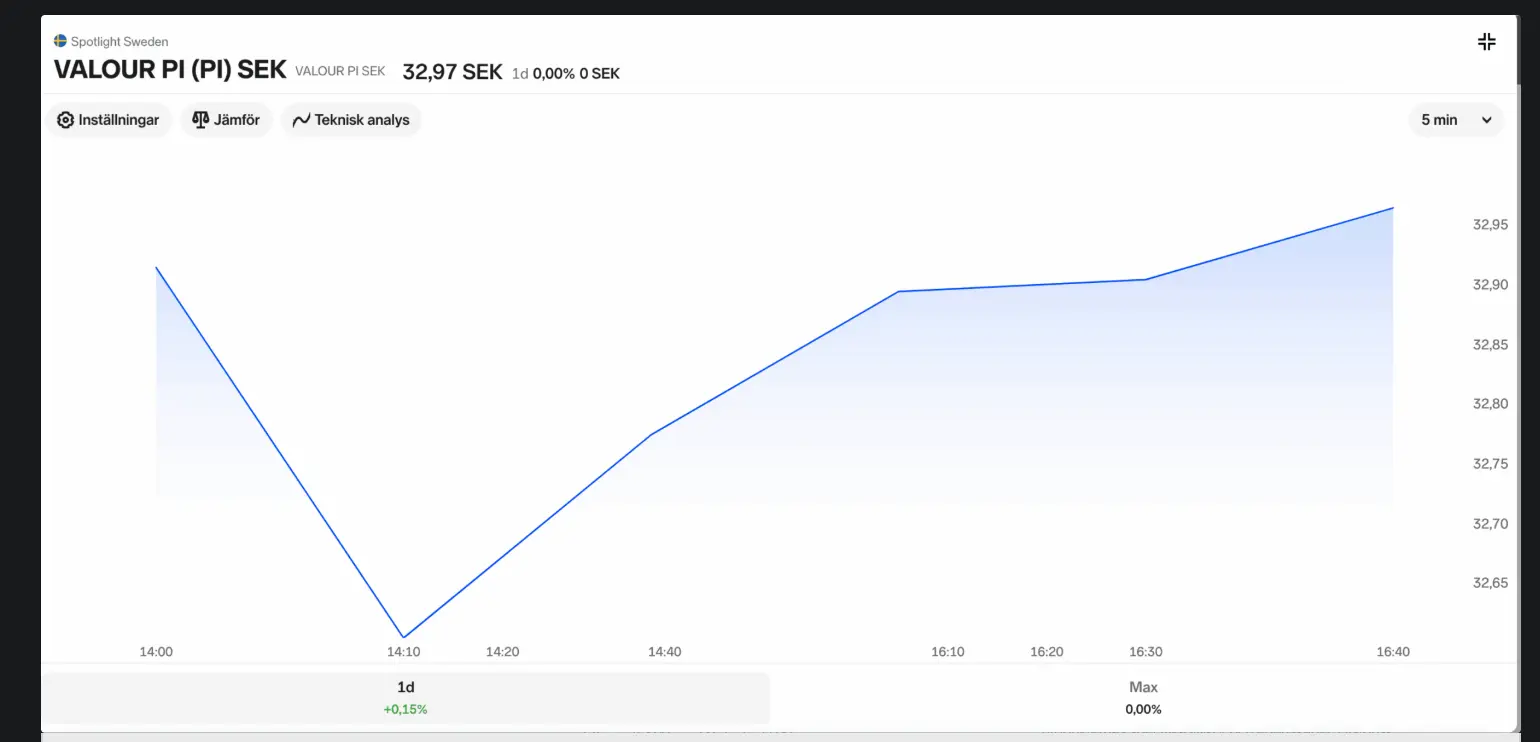Click the 32,90 y-axis label
This screenshot has width=1540, height=742.
click(x=1491, y=285)
